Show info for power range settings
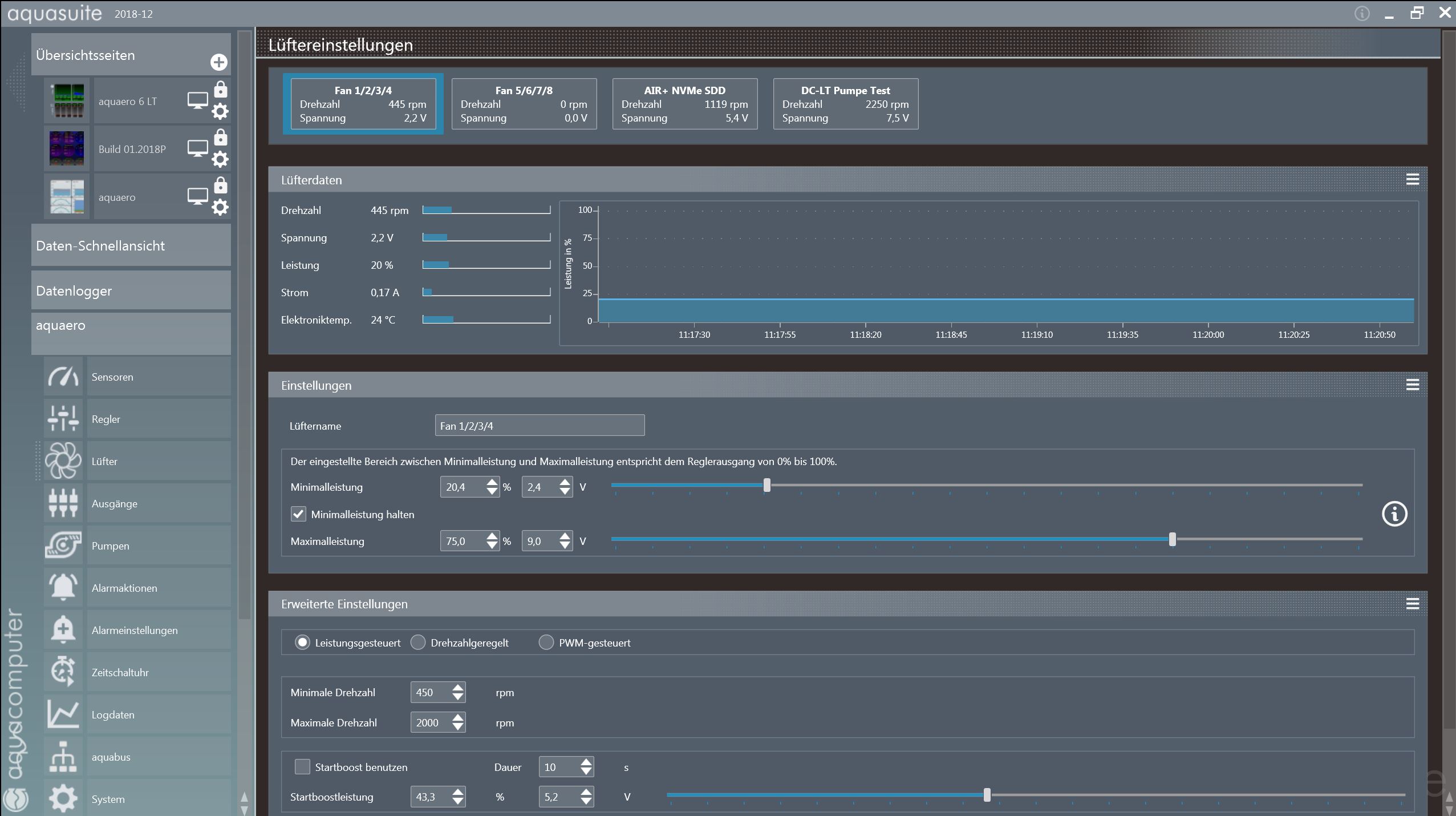Screen dimensions: 1456x816 click(x=1394, y=514)
